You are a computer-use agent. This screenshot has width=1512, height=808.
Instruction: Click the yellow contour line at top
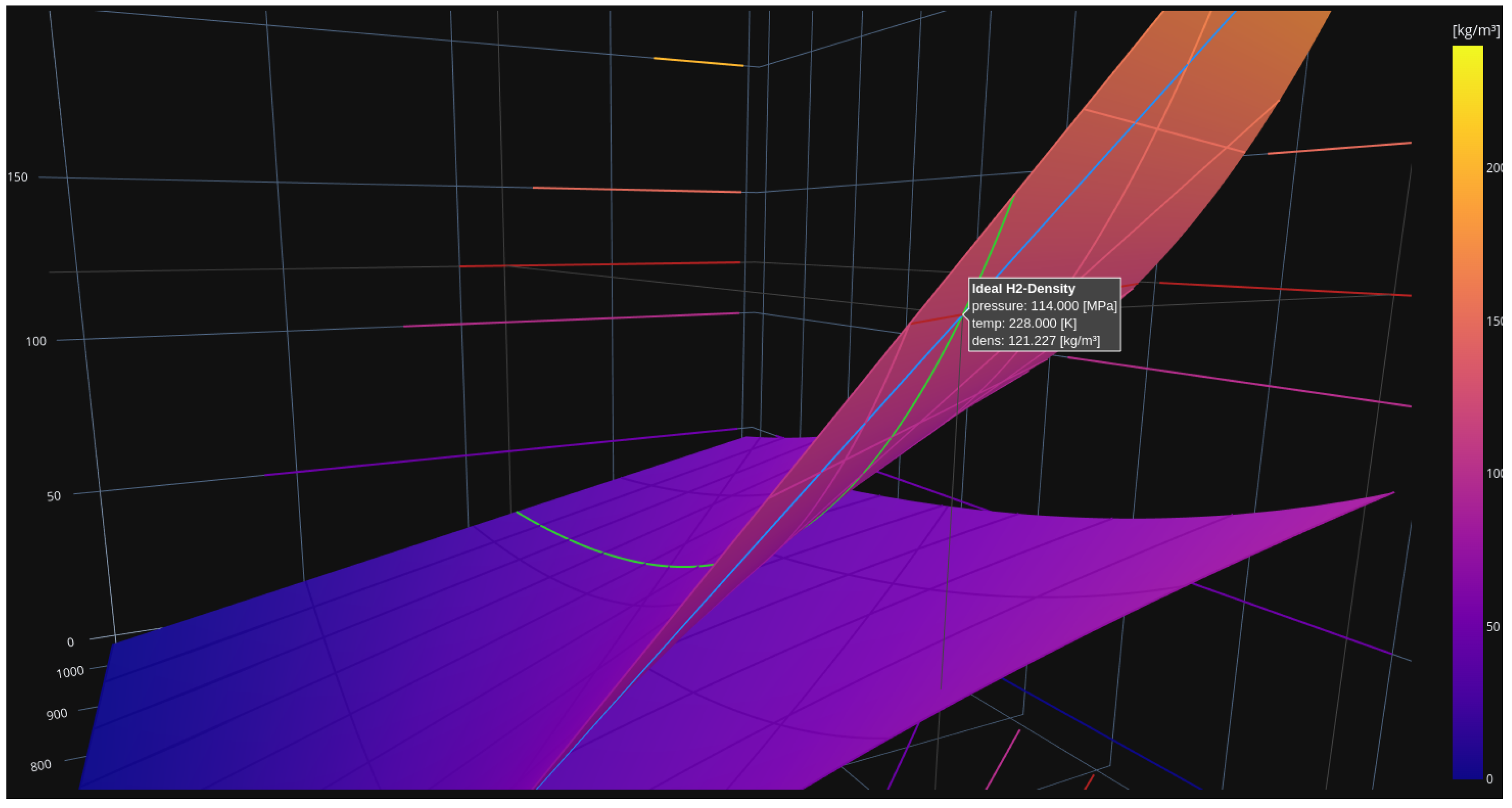(x=698, y=62)
